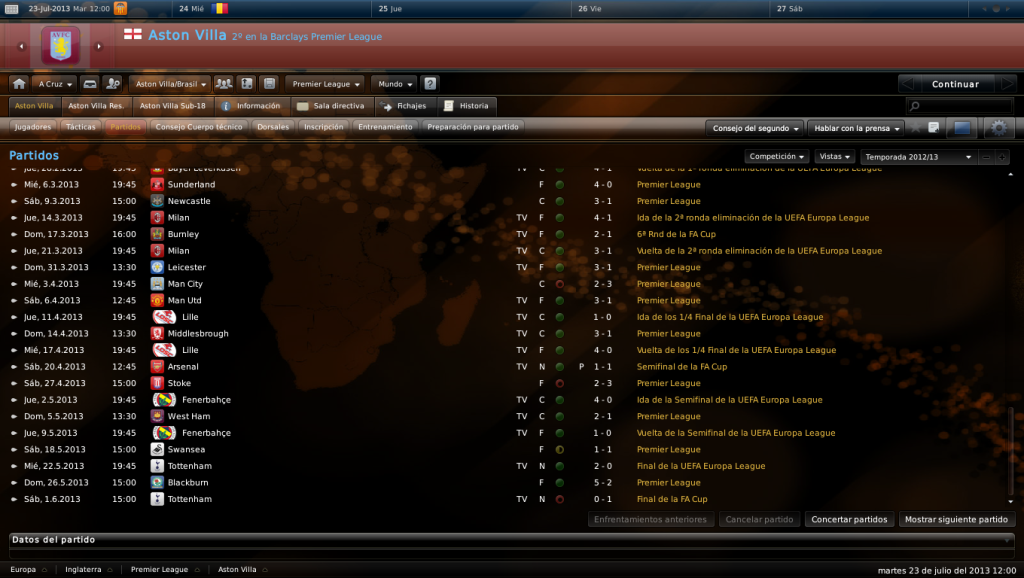This screenshot has width=1024, height=578.
Task: Bookmark this screen with the star icon
Action: point(916,128)
